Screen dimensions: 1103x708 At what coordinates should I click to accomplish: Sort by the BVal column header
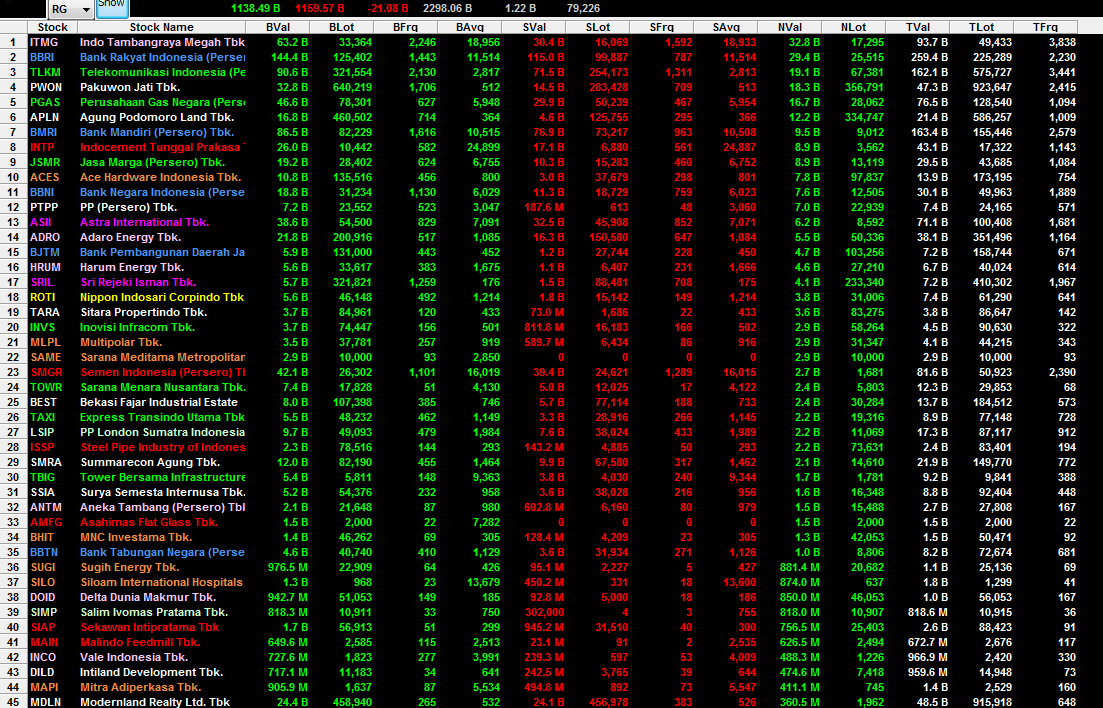pyautogui.click(x=278, y=27)
